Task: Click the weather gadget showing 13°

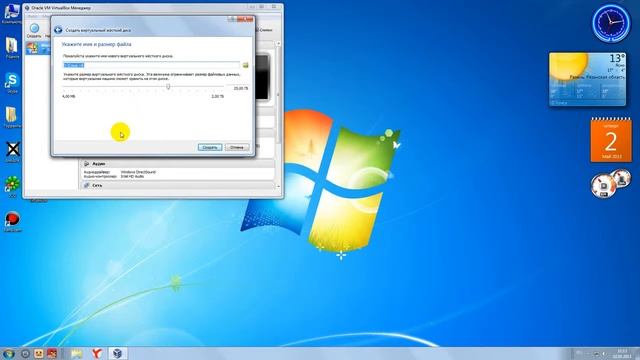Action: pyautogui.click(x=587, y=79)
